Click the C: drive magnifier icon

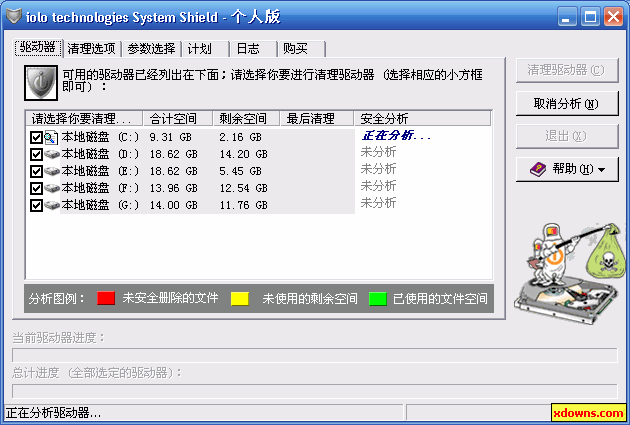51,137
